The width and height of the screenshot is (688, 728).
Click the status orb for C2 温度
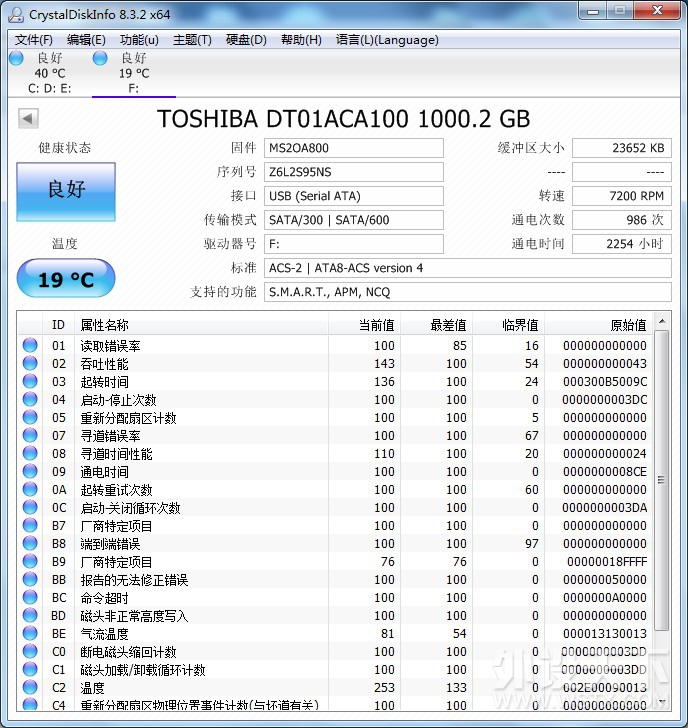[x=30, y=688]
